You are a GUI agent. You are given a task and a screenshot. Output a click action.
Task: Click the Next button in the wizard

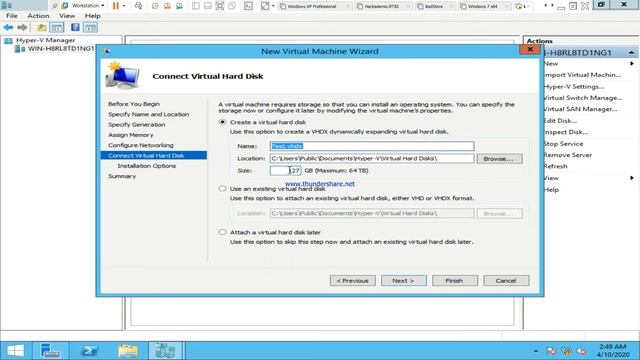404,280
